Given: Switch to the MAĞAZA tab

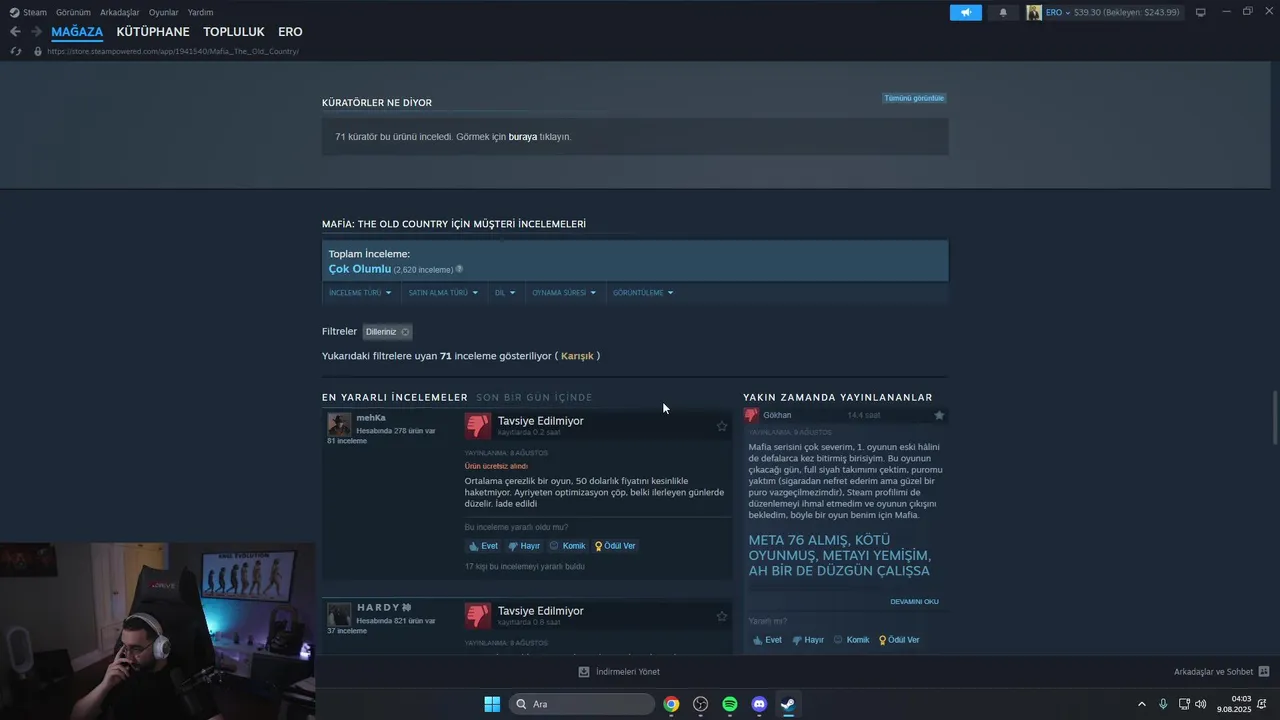Looking at the screenshot, I should point(77,32).
